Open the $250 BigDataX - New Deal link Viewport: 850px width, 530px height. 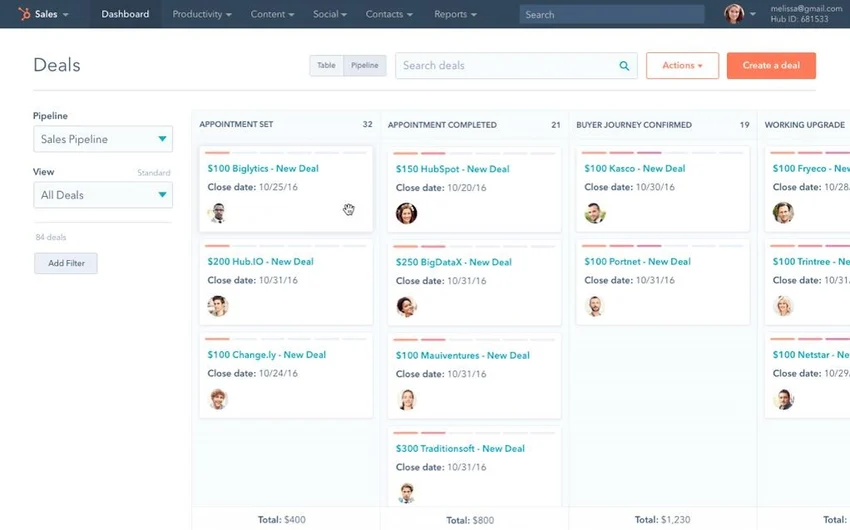pos(454,262)
